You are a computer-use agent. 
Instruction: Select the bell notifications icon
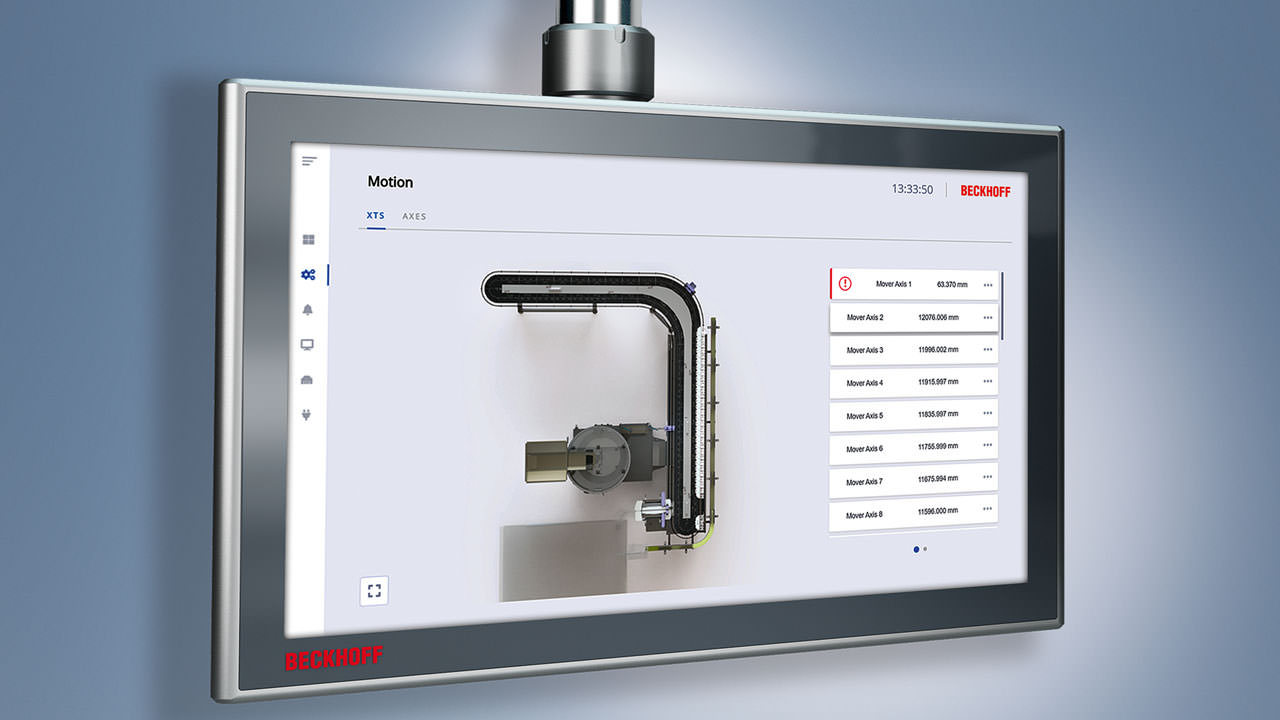click(308, 309)
